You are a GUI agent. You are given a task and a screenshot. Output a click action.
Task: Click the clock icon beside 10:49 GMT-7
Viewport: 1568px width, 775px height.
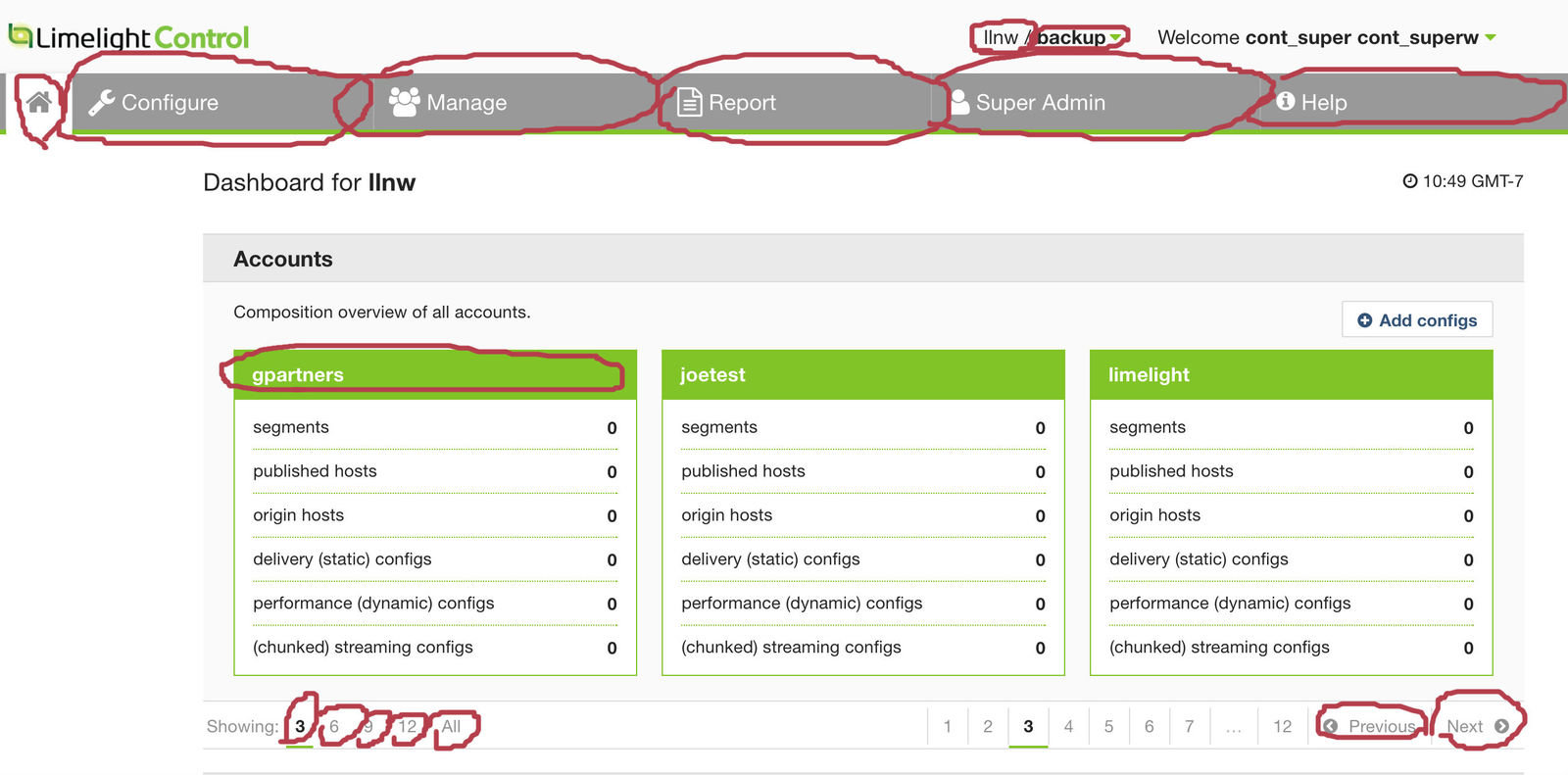coord(1410,181)
